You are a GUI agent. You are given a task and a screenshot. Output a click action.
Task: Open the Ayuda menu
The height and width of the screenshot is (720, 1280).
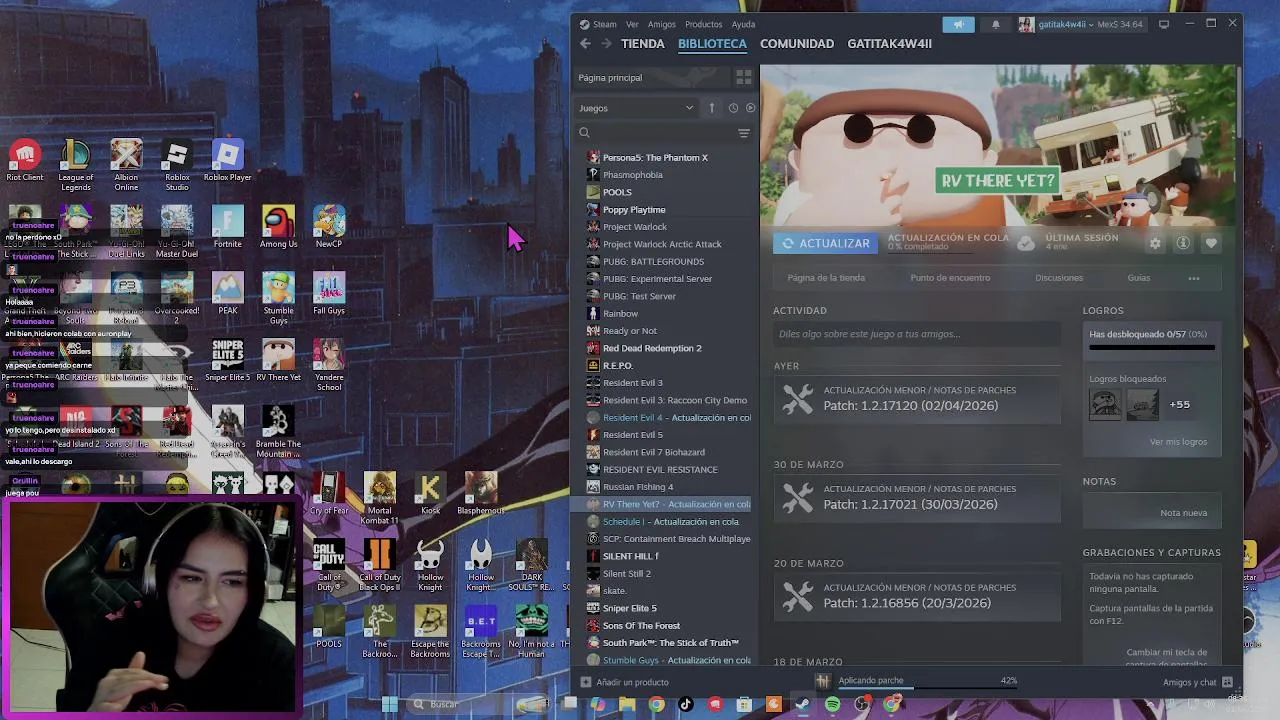[x=743, y=24]
